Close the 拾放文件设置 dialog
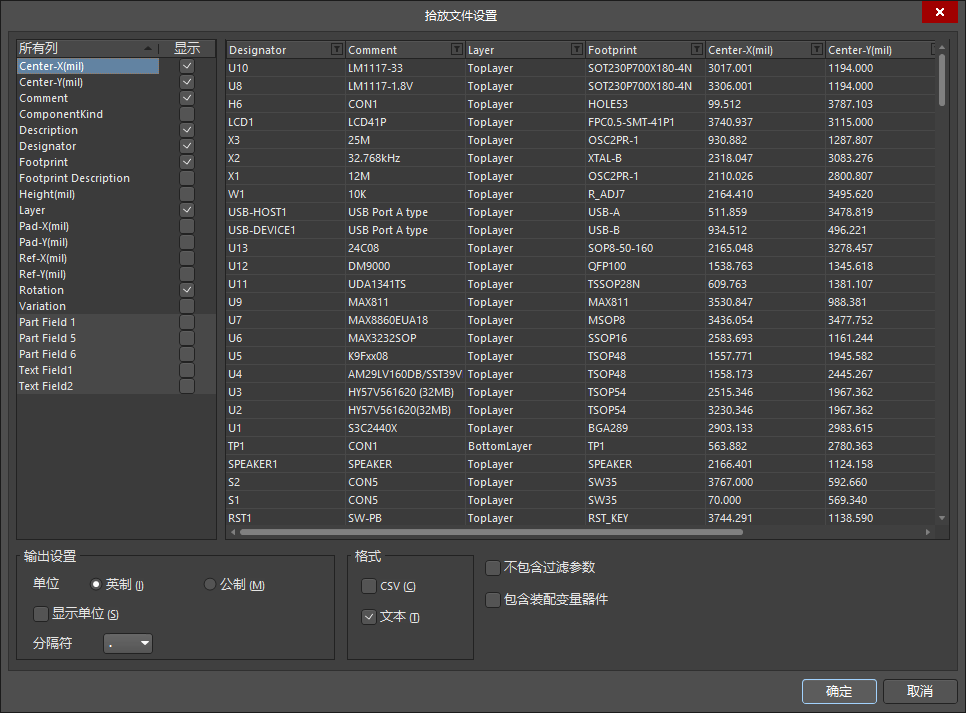 tap(940, 12)
